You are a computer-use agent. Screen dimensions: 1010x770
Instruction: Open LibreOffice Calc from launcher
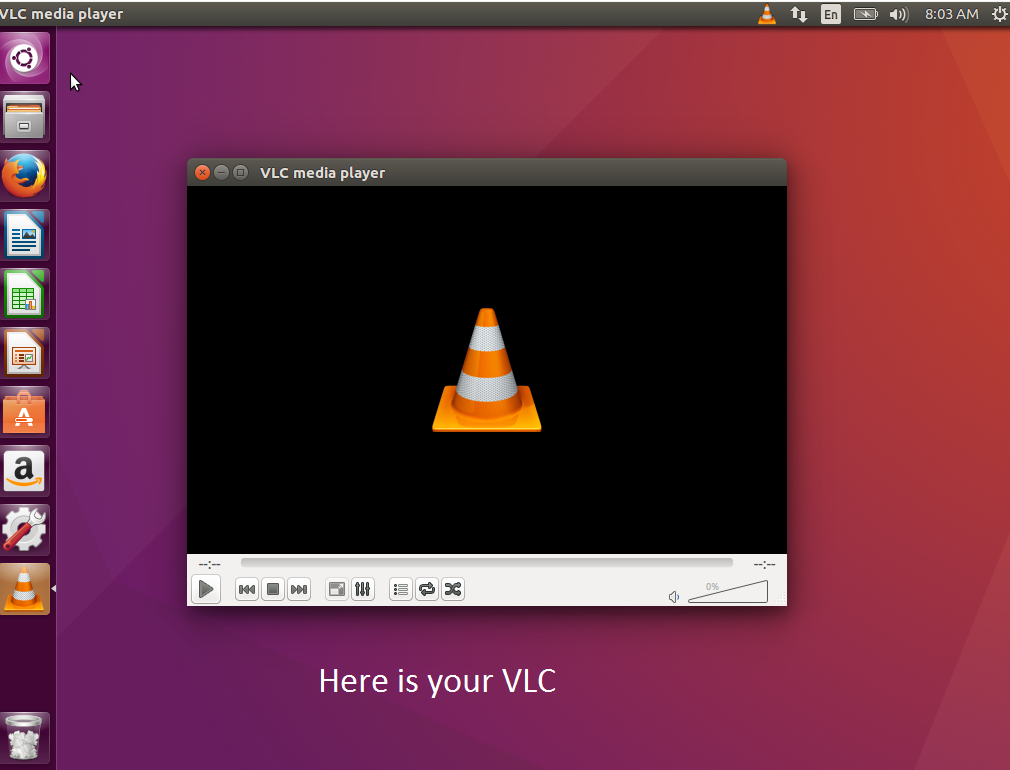(24, 294)
